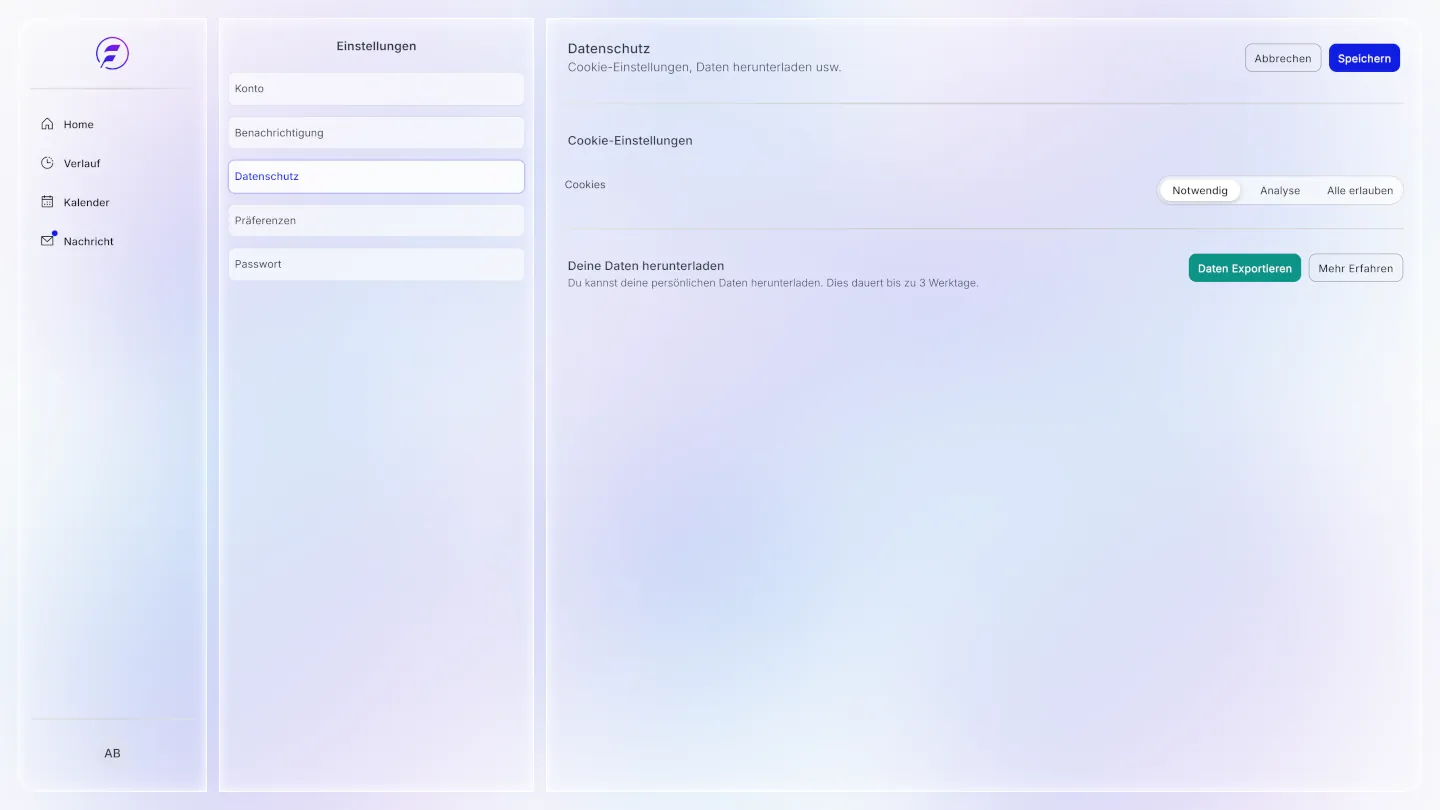The width and height of the screenshot is (1440, 810).
Task: Click the subtitle "Cookie-Einstellungen, Daten herunterladen usw."
Action: [x=705, y=68]
